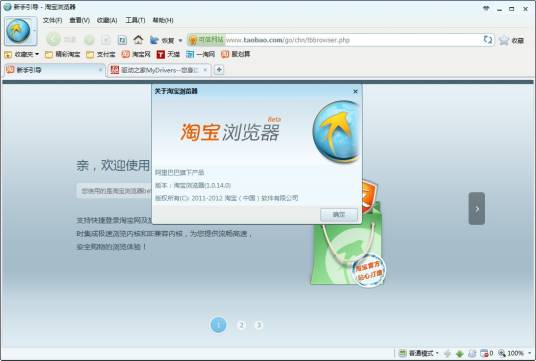The image size is (536, 361).
Task: Click the green diamond icon in status bar
Action: pos(460,353)
